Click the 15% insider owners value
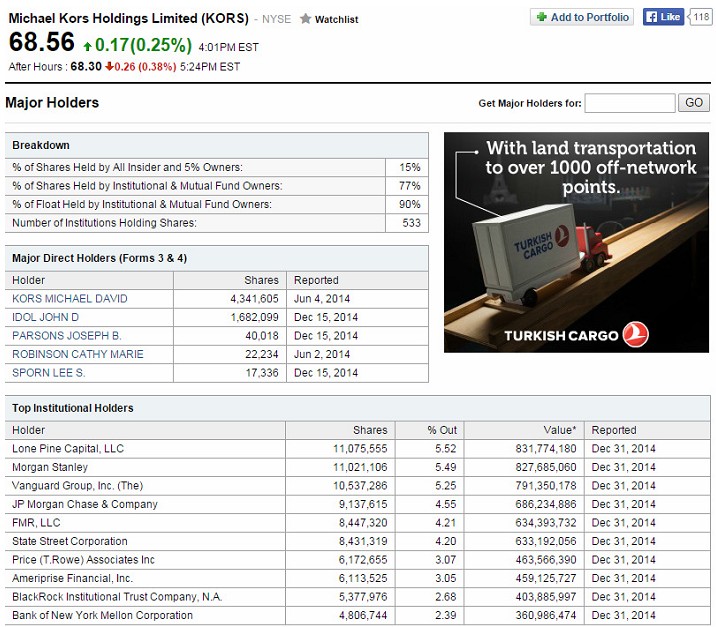716x627 pixels. coord(409,167)
